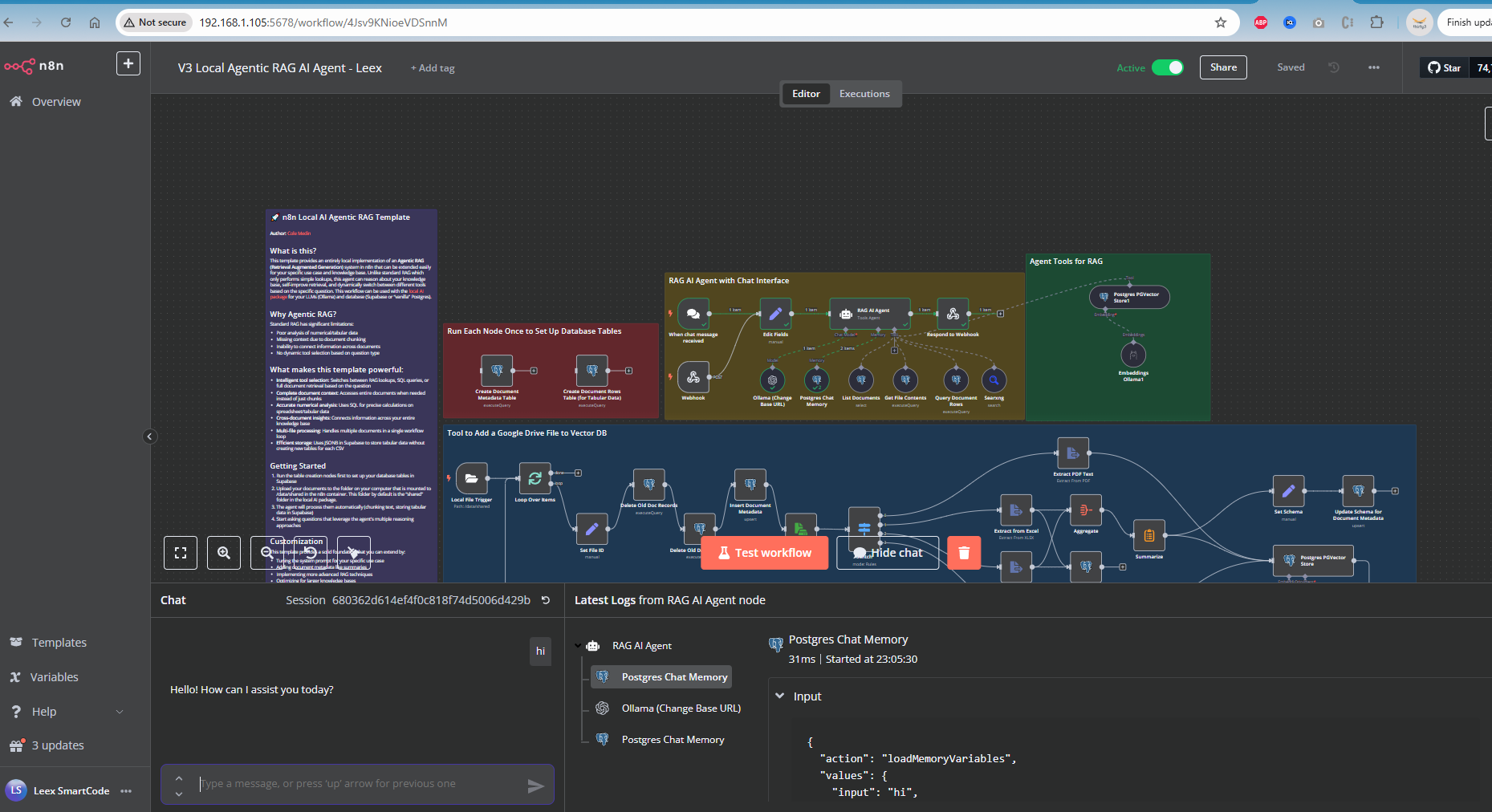
Task: Select the When chat message received node
Action: tap(693, 314)
